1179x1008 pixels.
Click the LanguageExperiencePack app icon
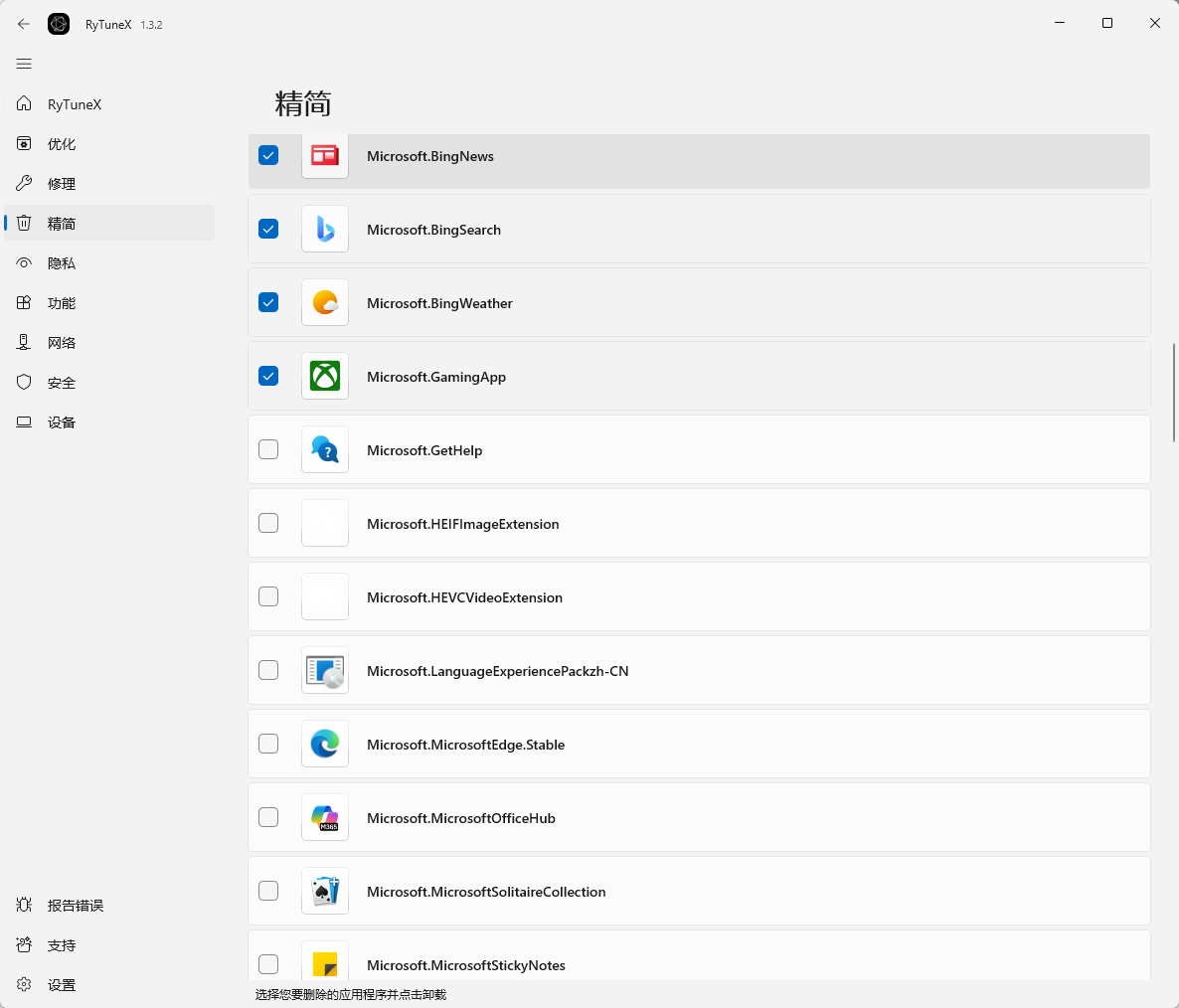(325, 670)
